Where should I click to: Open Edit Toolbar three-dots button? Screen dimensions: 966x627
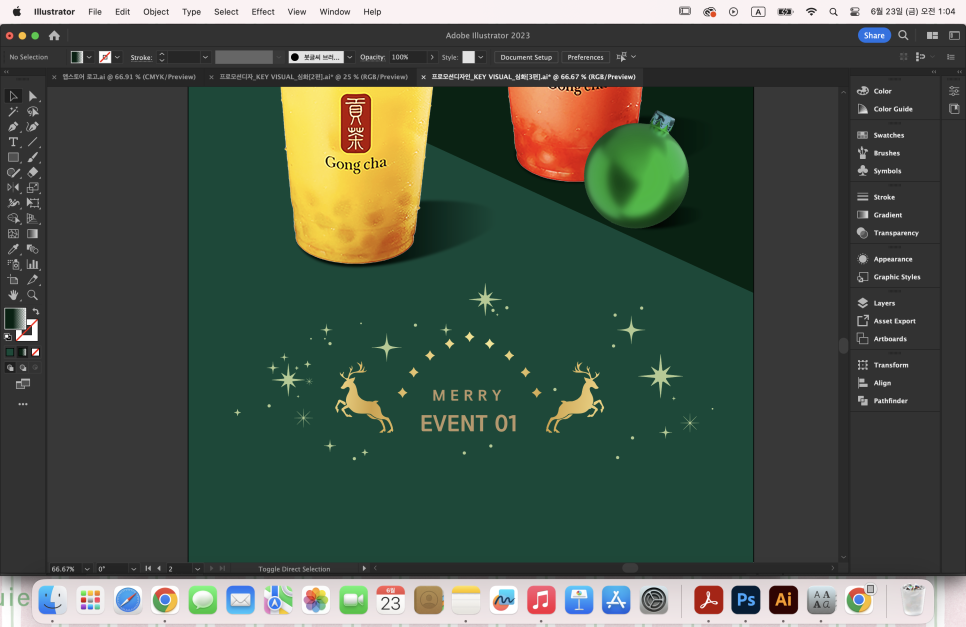tap(23, 404)
